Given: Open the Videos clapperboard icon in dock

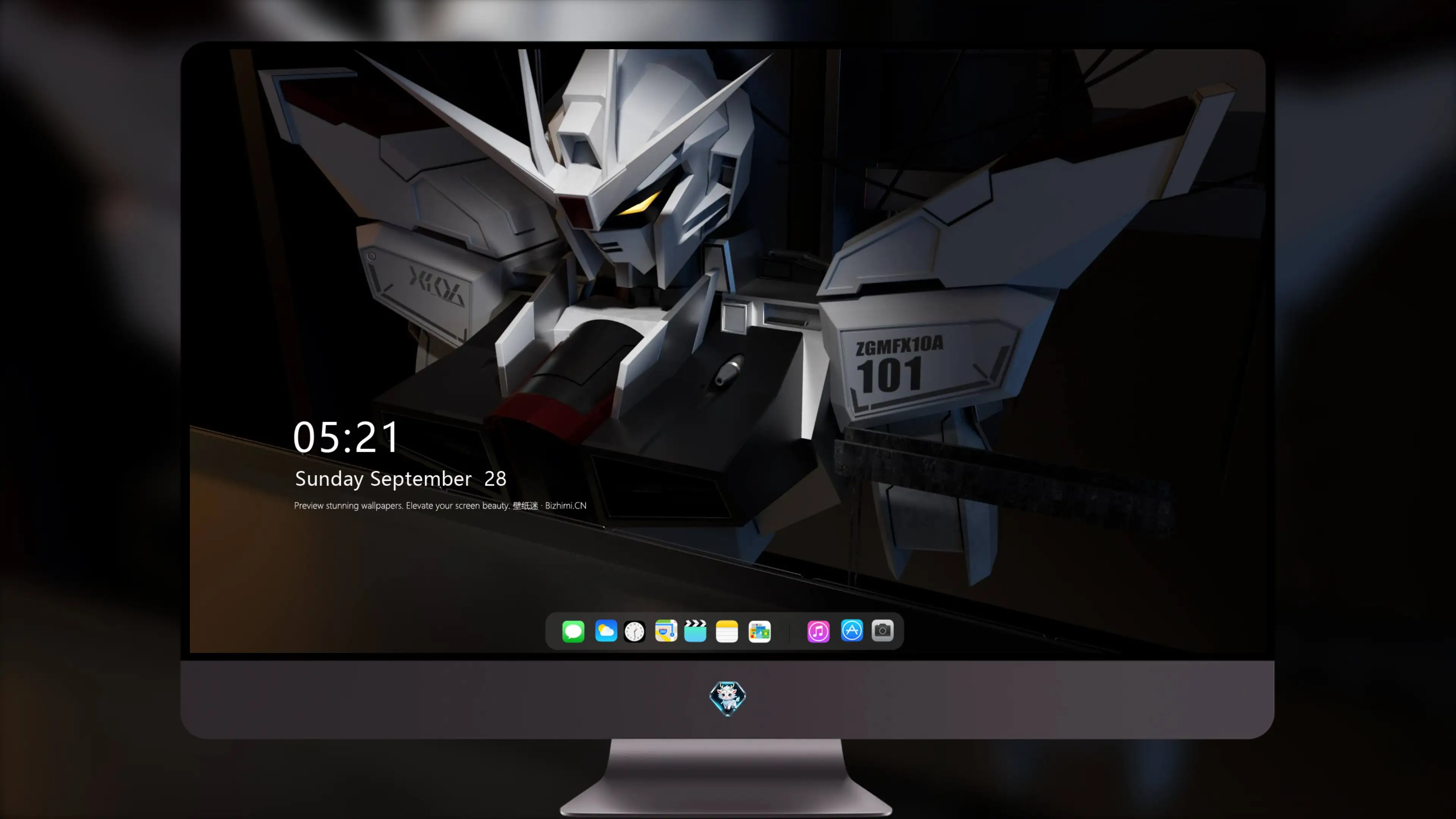Looking at the screenshot, I should pyautogui.click(x=695, y=631).
